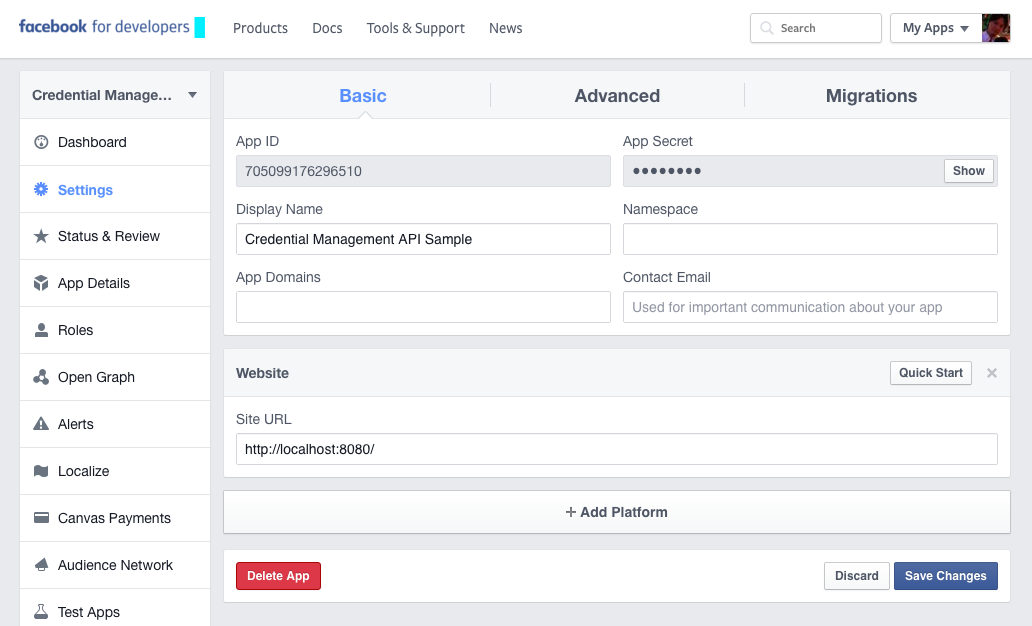Image resolution: width=1032 pixels, height=626 pixels.
Task: Click the Alerts warning triangle icon
Action: pyautogui.click(x=41, y=424)
